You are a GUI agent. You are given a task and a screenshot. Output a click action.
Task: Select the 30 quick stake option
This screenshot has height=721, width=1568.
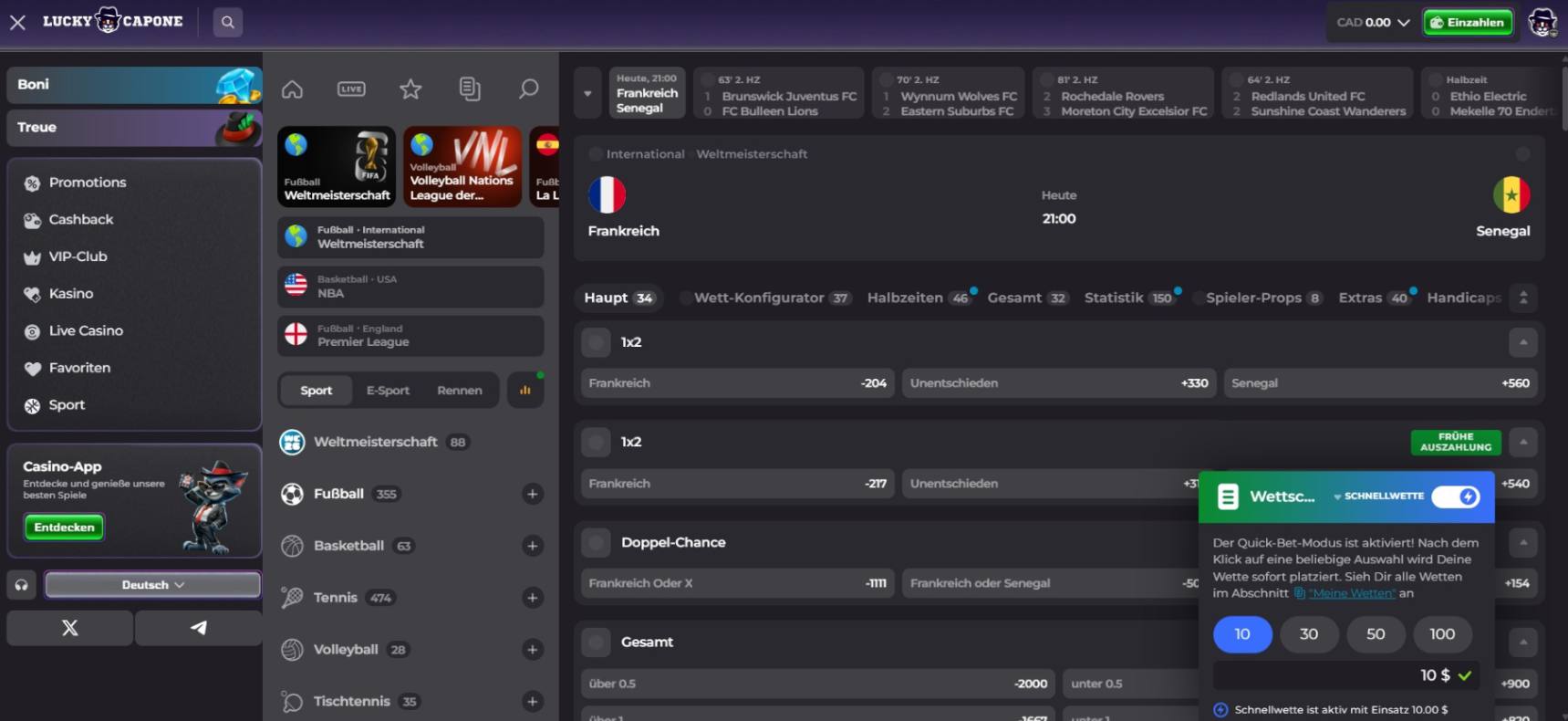1309,634
